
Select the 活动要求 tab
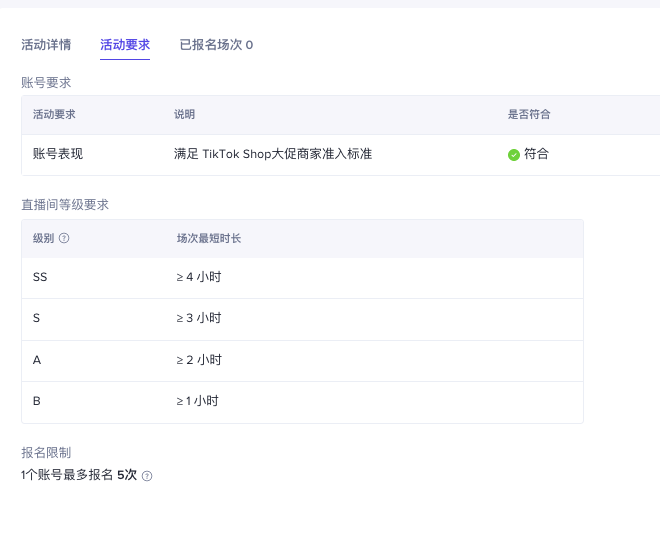[x=125, y=45]
